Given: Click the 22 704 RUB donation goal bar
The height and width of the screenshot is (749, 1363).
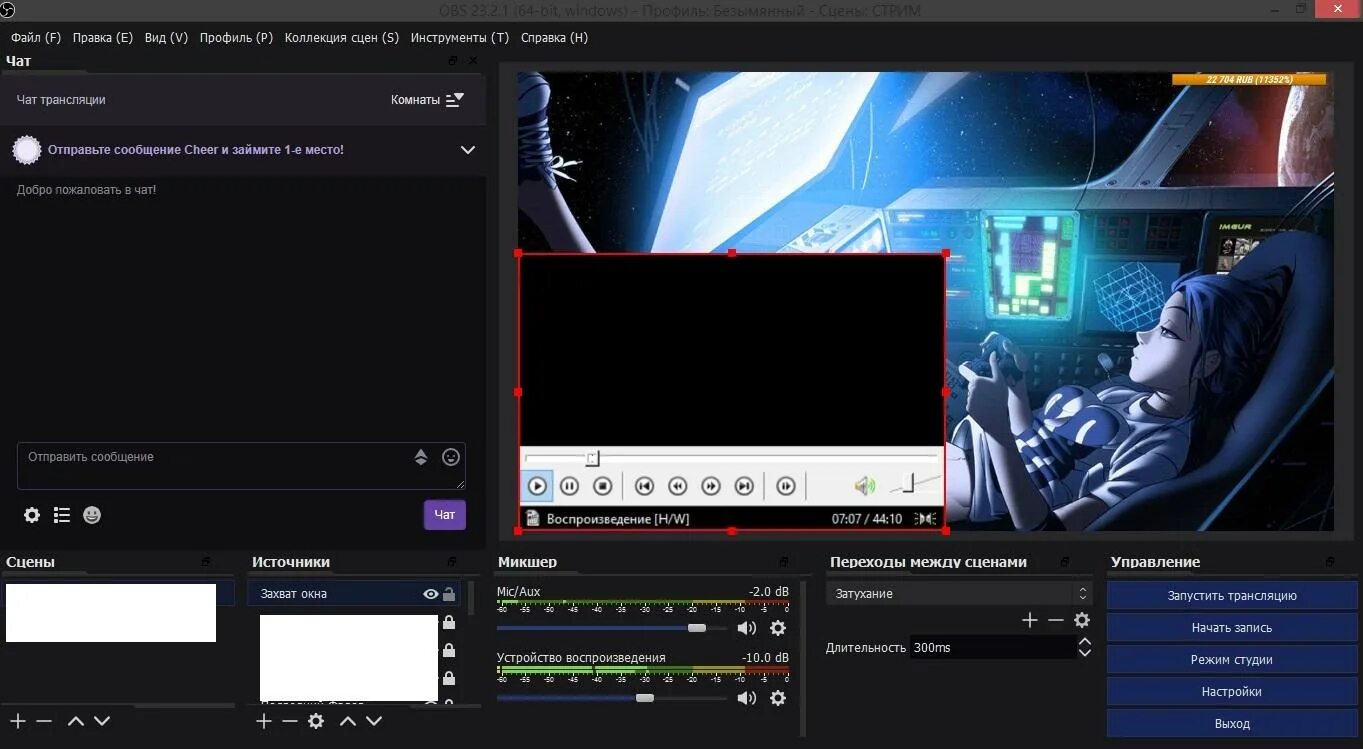Looking at the screenshot, I should click(1249, 79).
